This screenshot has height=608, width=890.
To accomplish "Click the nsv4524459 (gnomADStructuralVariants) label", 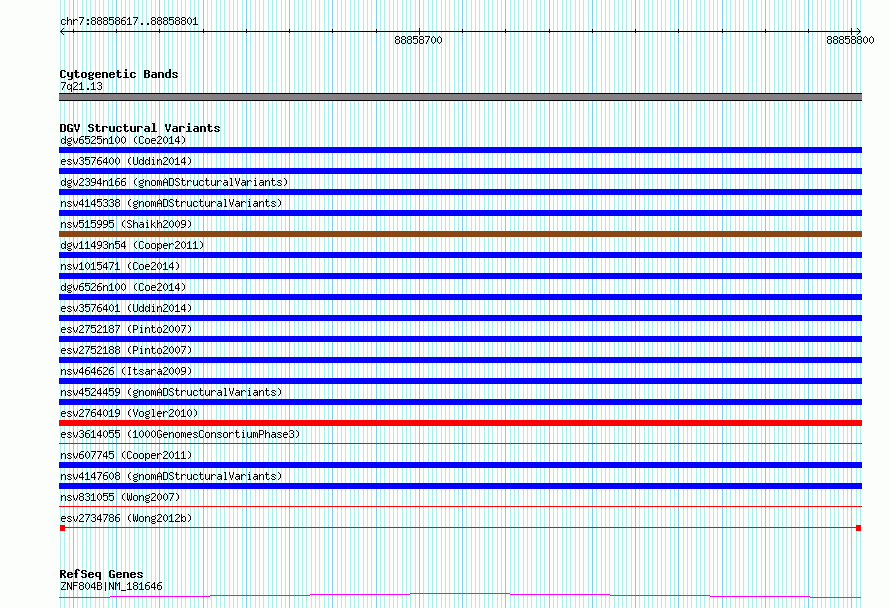I will 171,392.
